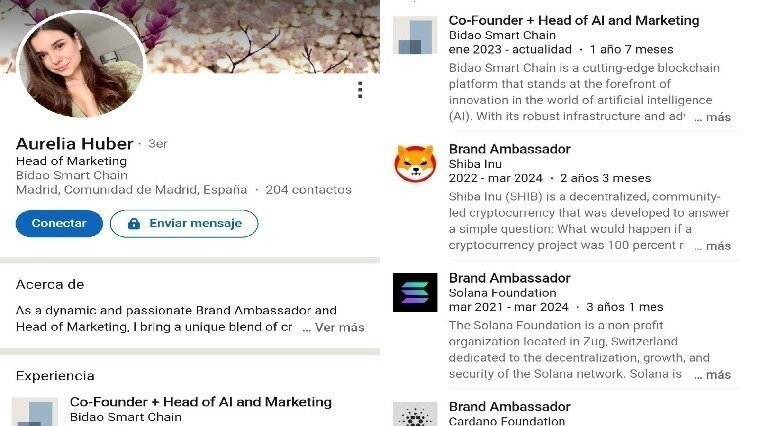
Task: Click the Enviar mensaje button
Action: tap(183, 224)
